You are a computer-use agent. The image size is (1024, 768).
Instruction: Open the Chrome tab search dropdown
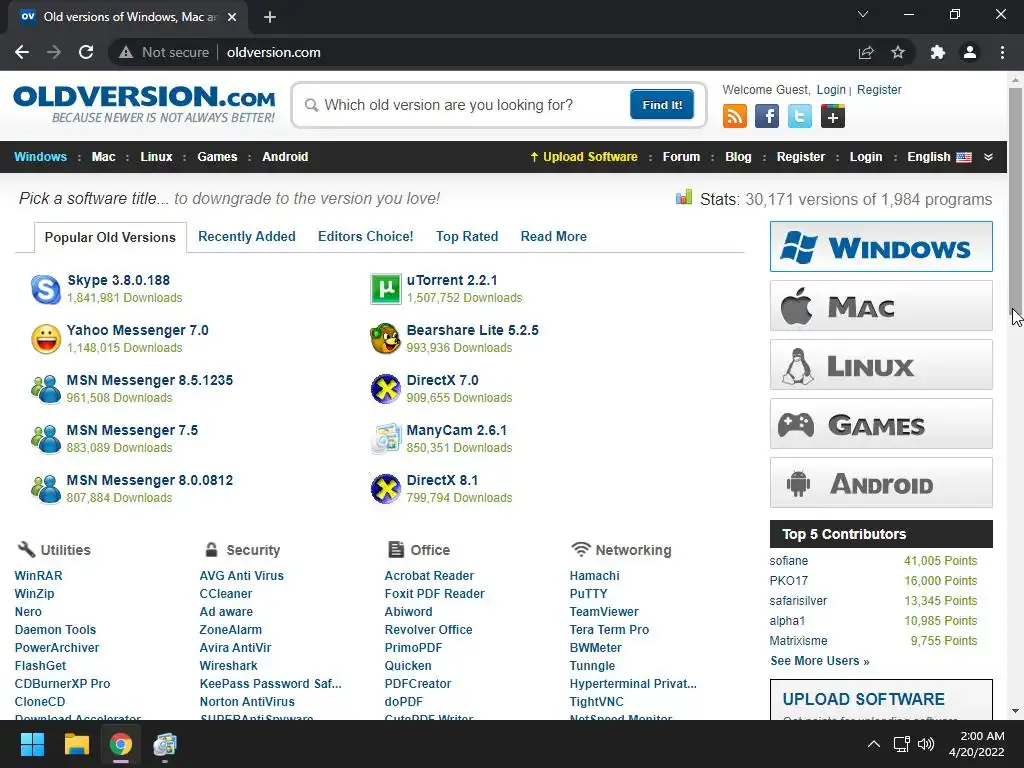863,14
